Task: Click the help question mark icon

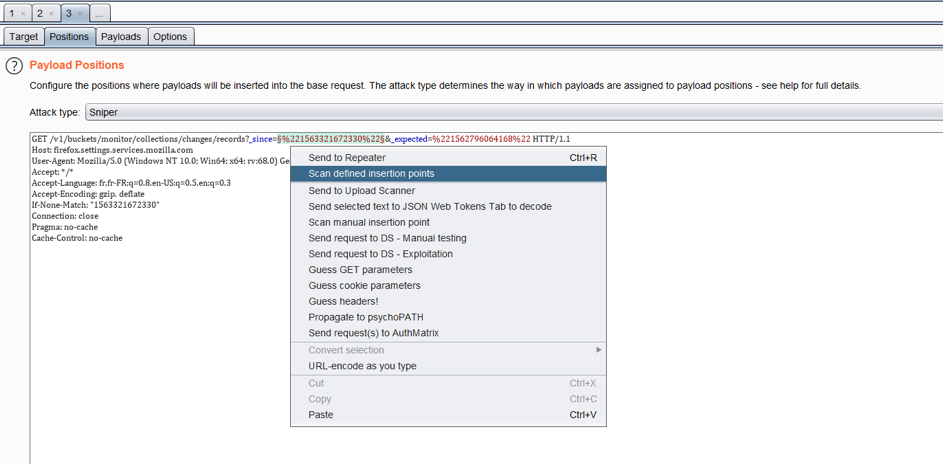Action: click(14, 66)
